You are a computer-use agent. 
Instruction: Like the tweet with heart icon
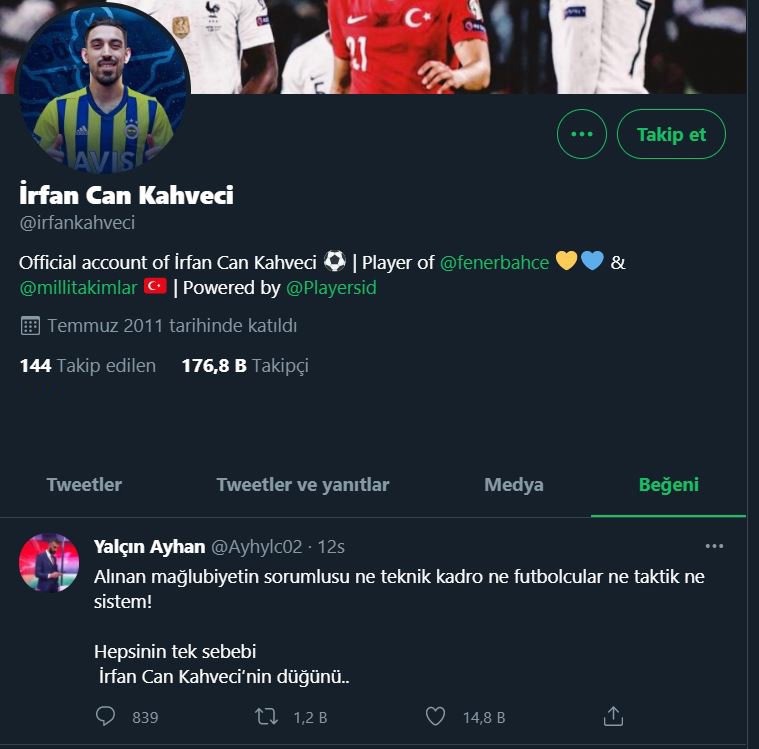click(435, 716)
